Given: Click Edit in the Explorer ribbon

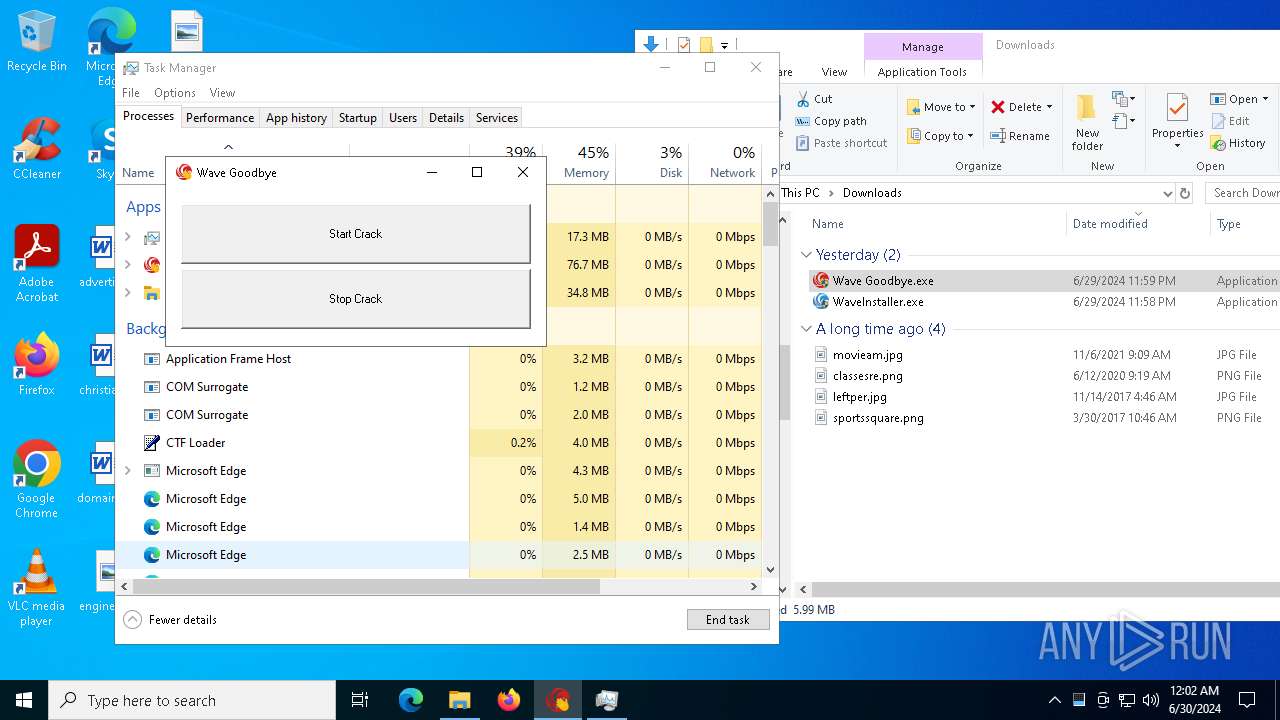Looking at the screenshot, I should click(x=1230, y=121).
